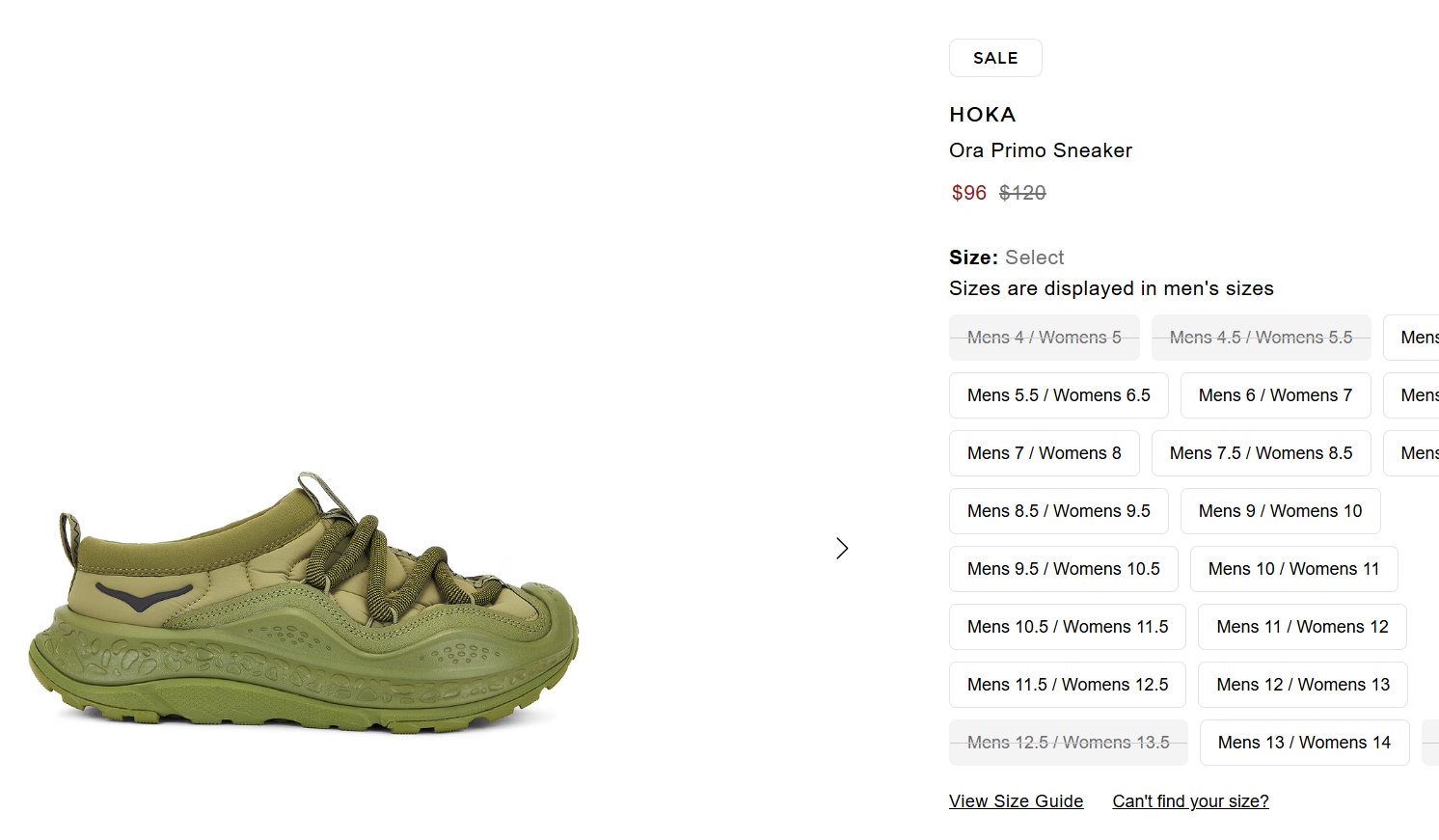Choose size Mens 7 / Womens 8
The image size is (1439, 840).
tap(1044, 453)
